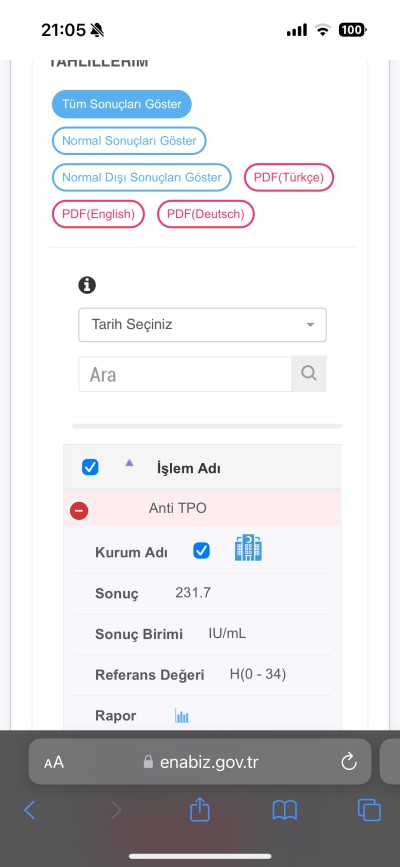Select Normal Dışı Sonuçları Göster filter
Image resolution: width=400 pixels, height=867 pixels.
(142, 177)
